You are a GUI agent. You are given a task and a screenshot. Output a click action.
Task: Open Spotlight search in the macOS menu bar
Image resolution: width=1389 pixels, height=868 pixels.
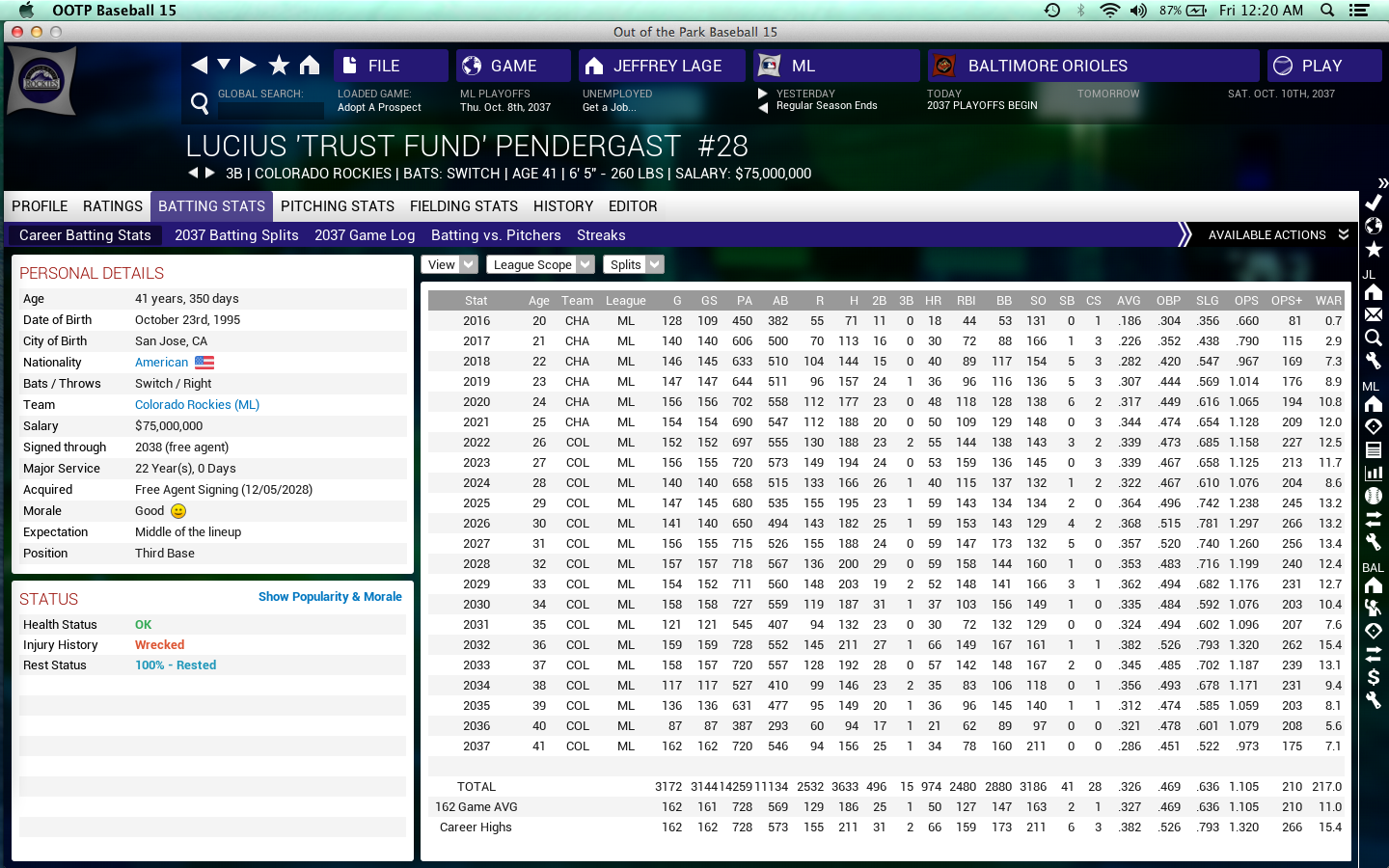pos(1327,11)
